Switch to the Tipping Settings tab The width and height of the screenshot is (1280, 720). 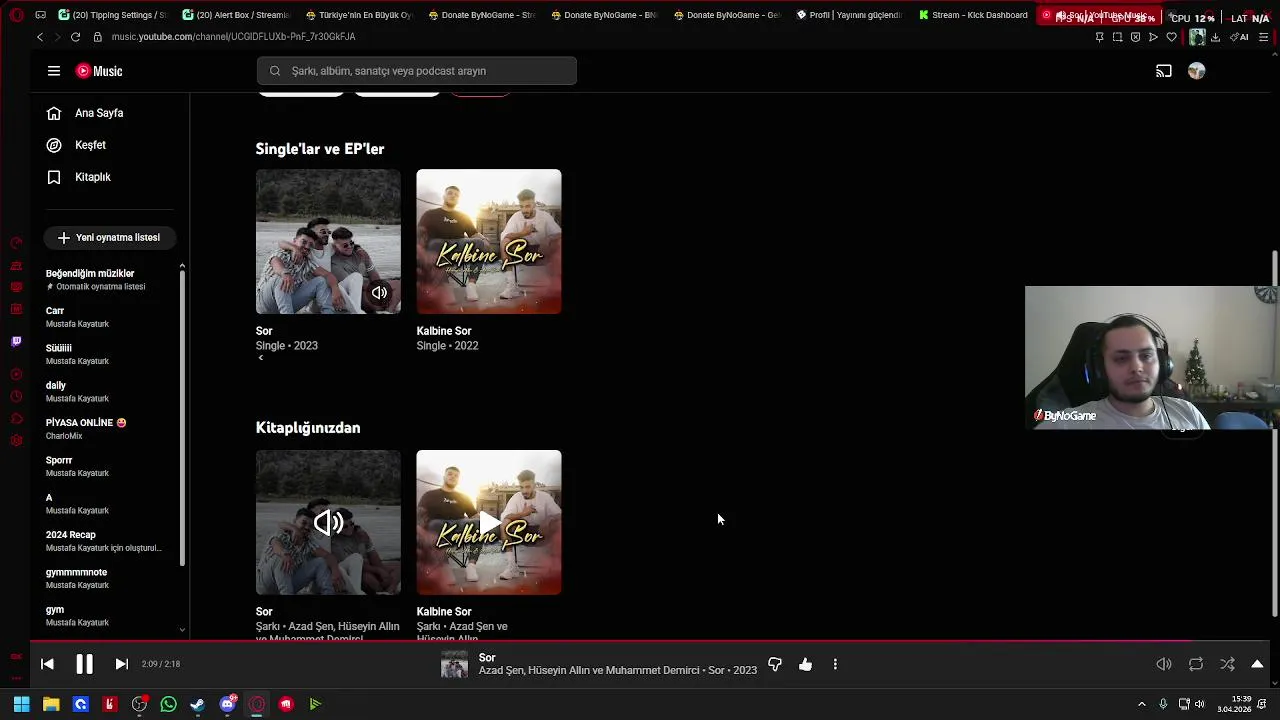point(113,15)
